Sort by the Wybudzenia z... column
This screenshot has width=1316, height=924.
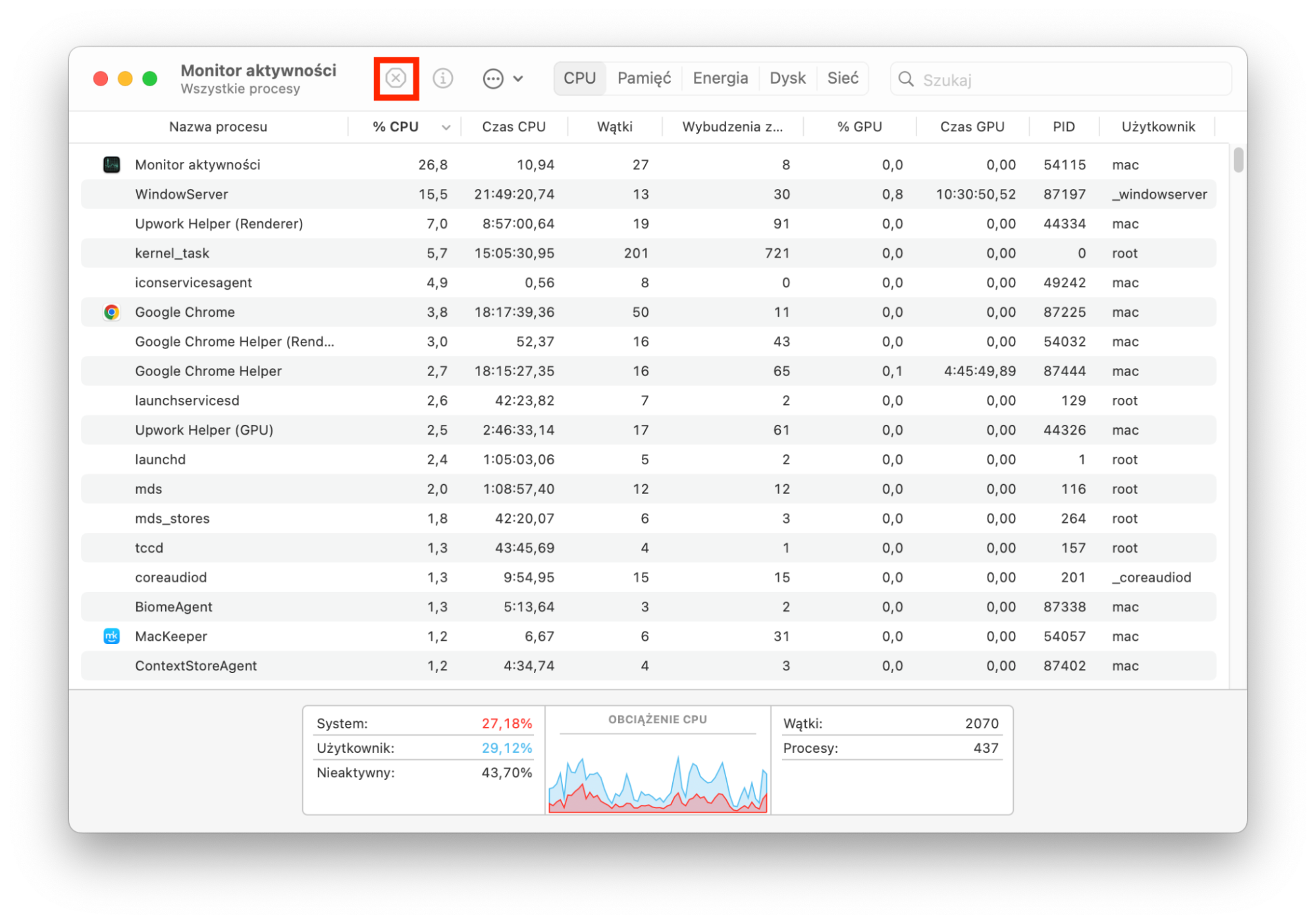click(732, 126)
